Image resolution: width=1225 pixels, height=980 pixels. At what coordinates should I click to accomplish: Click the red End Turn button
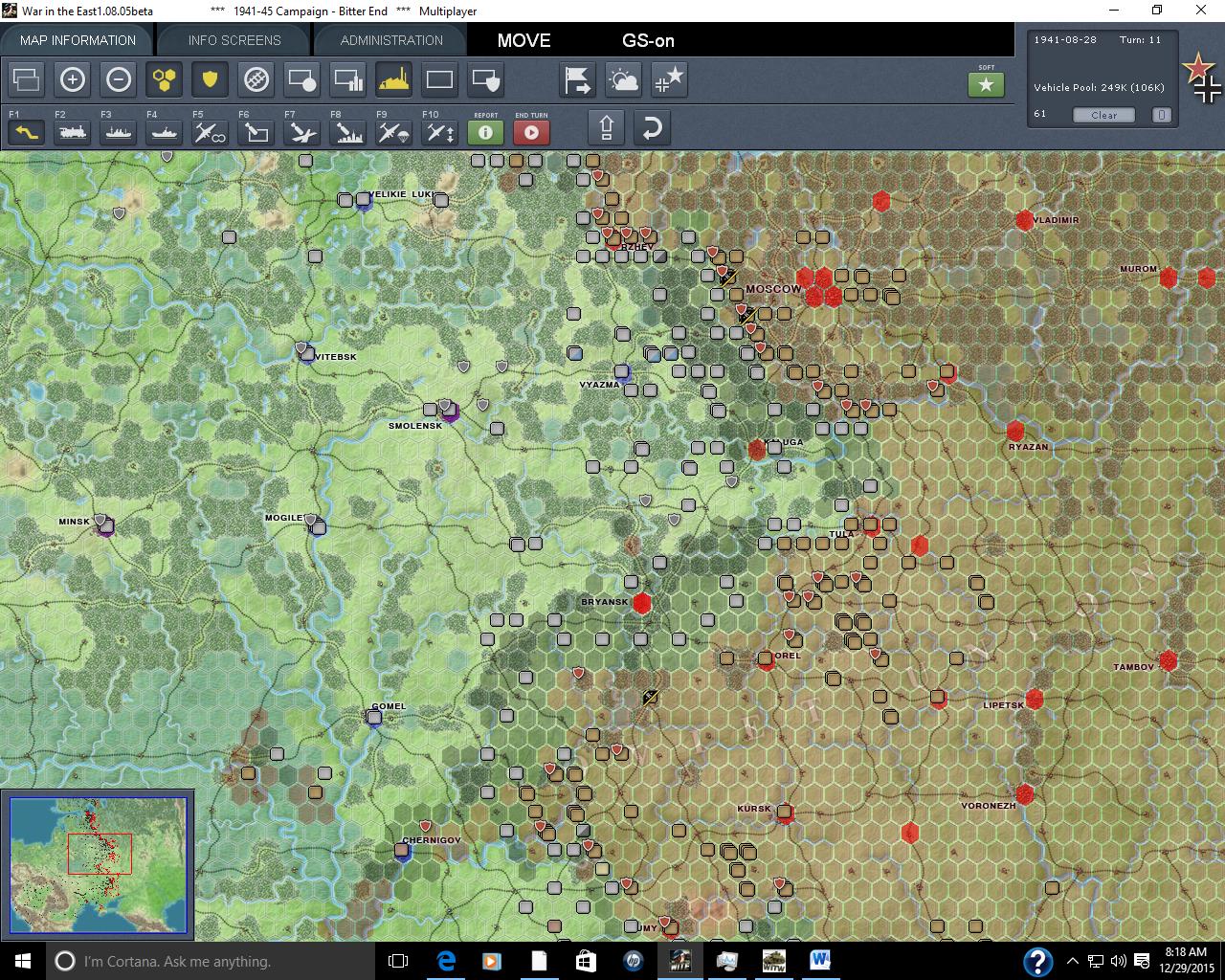click(x=531, y=132)
